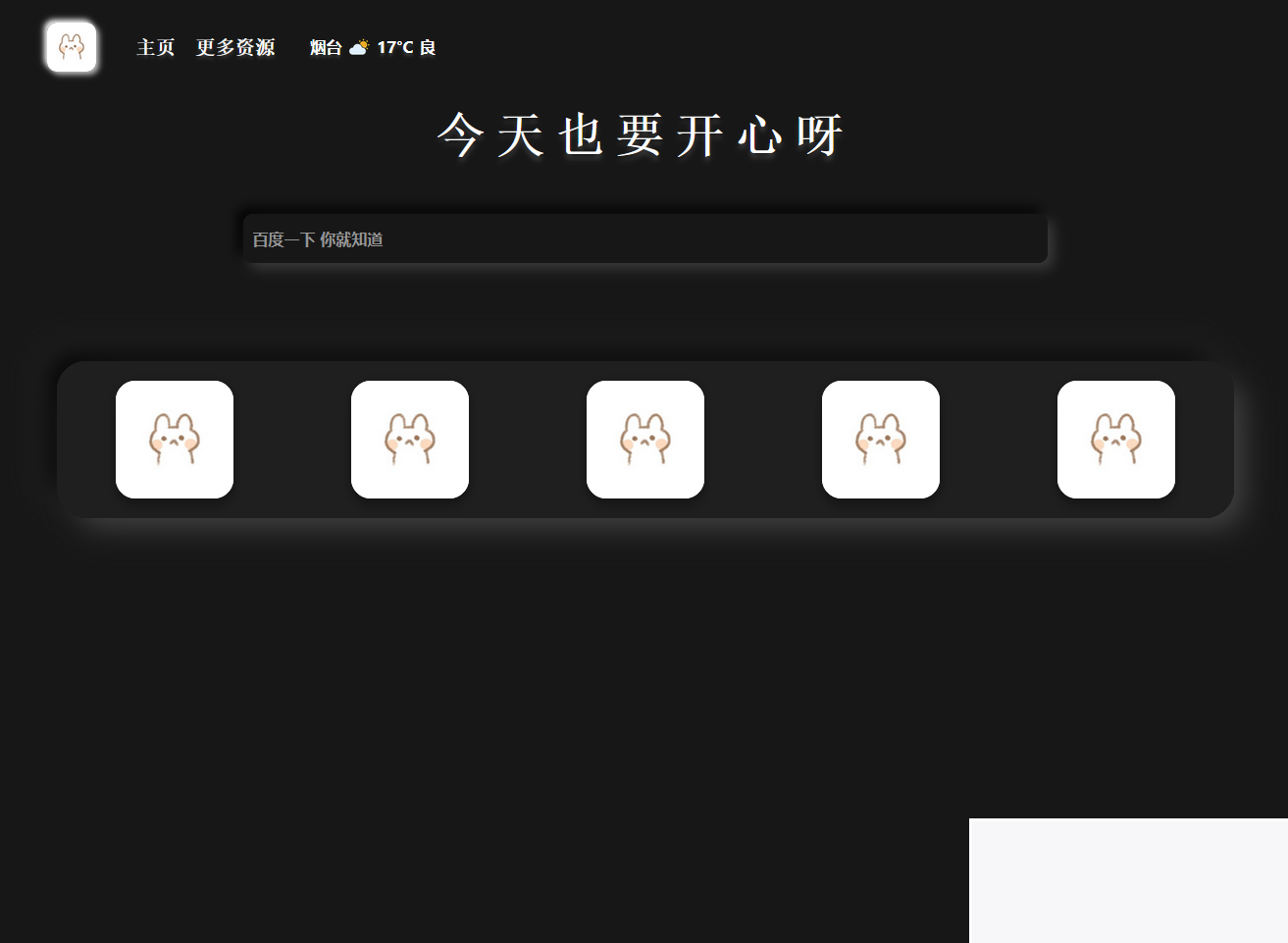Image resolution: width=1288 pixels, height=943 pixels.
Task: Click the white panel at bottom right
Action: pos(1128,880)
